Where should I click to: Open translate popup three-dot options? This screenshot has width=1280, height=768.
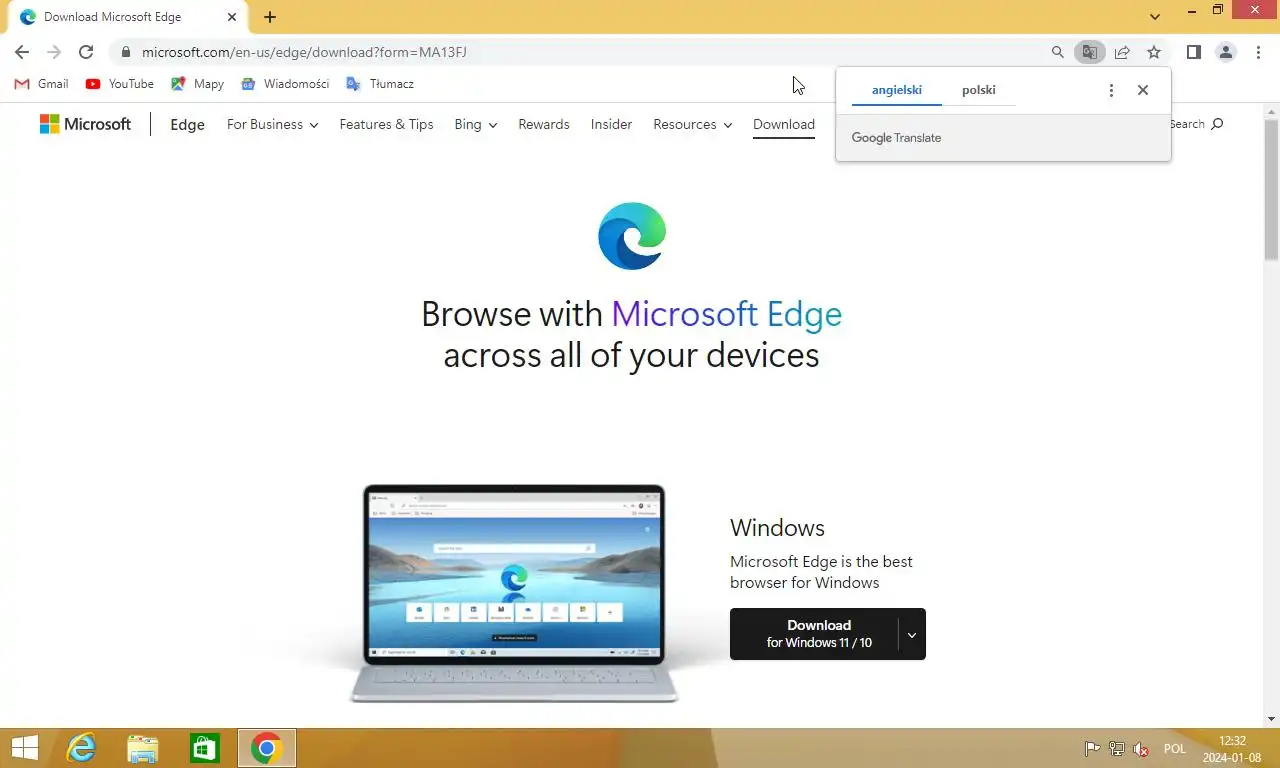1111,90
